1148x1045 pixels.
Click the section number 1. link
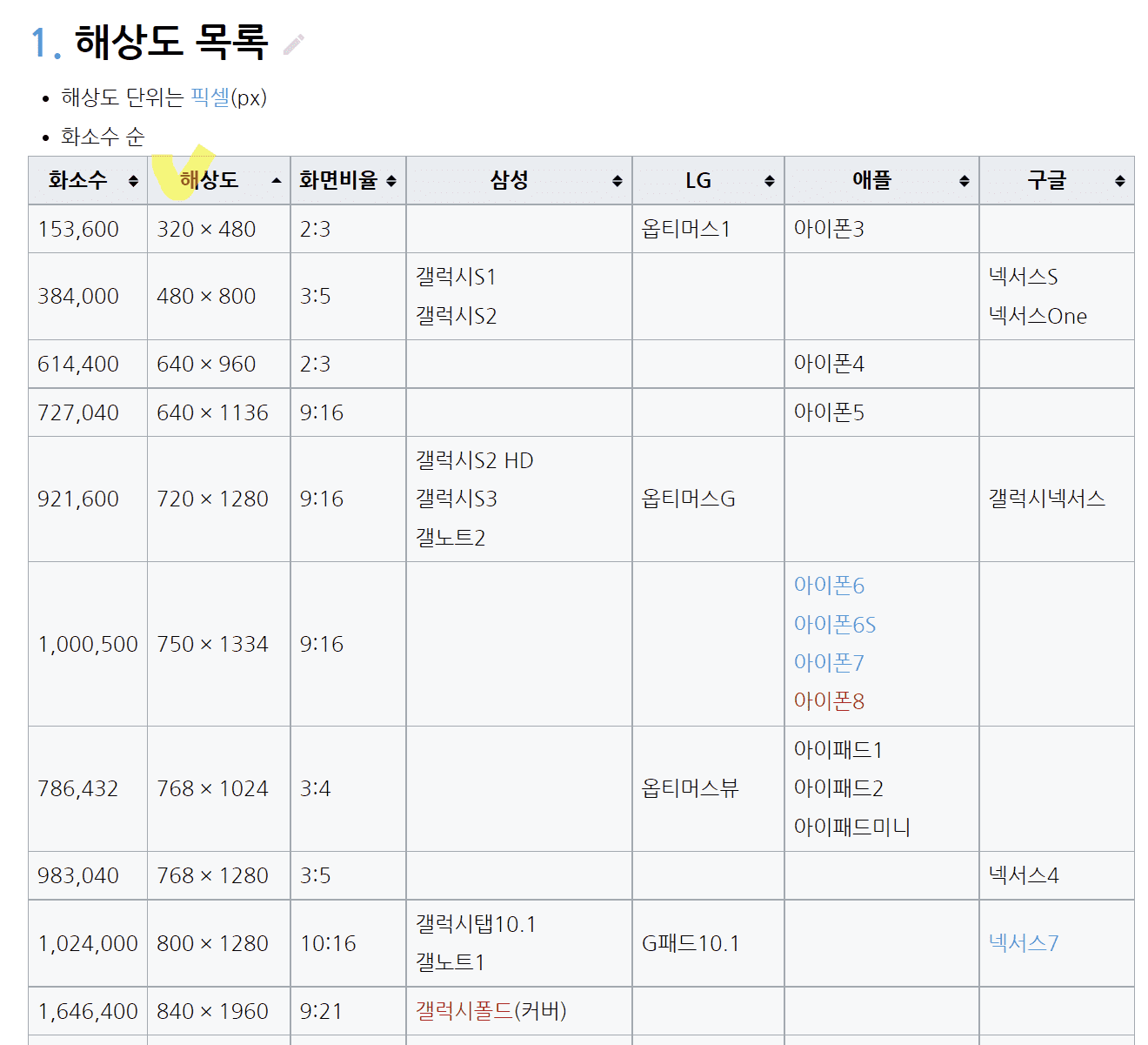click(45, 42)
